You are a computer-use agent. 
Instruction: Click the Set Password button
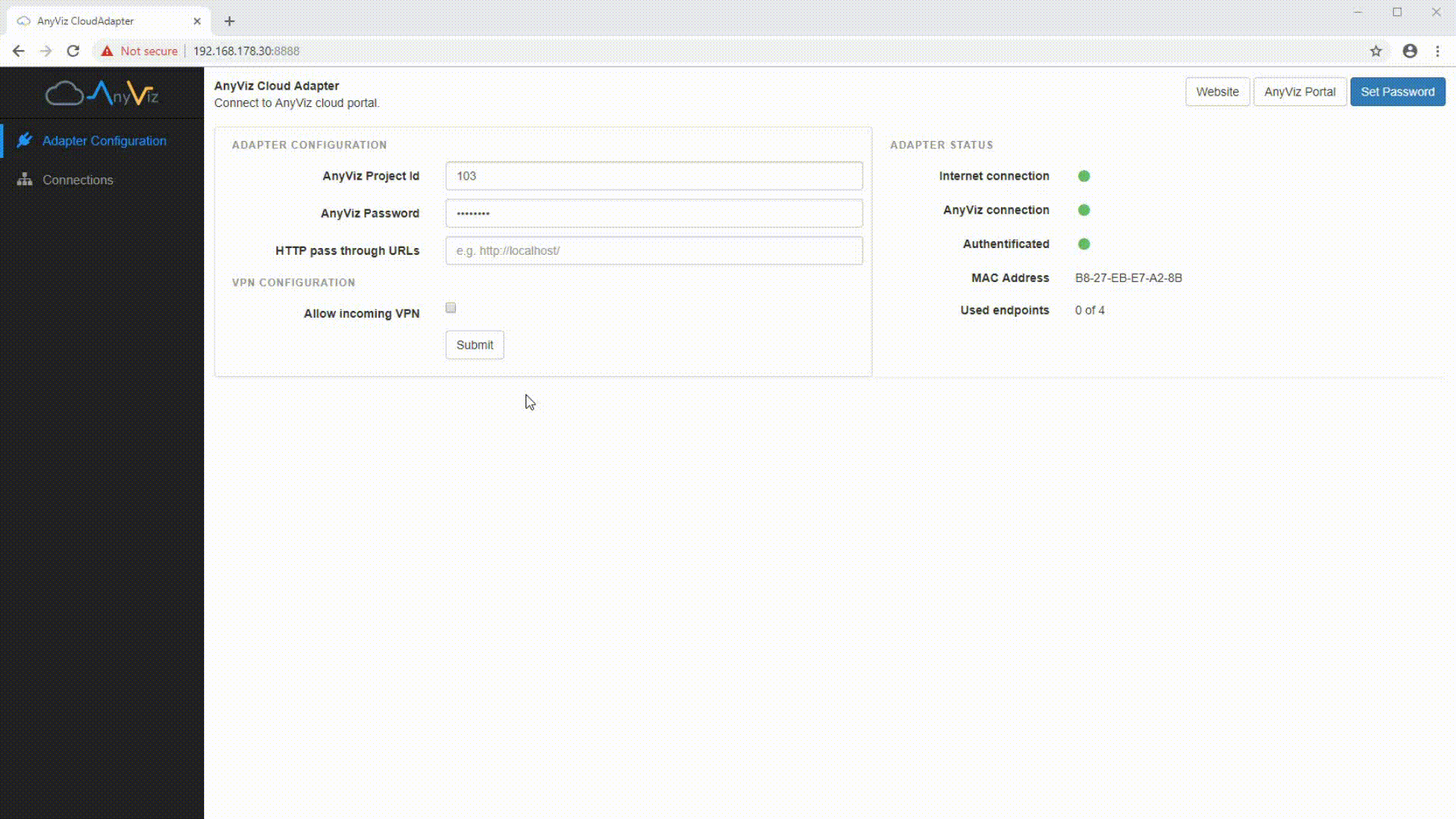point(1397,91)
